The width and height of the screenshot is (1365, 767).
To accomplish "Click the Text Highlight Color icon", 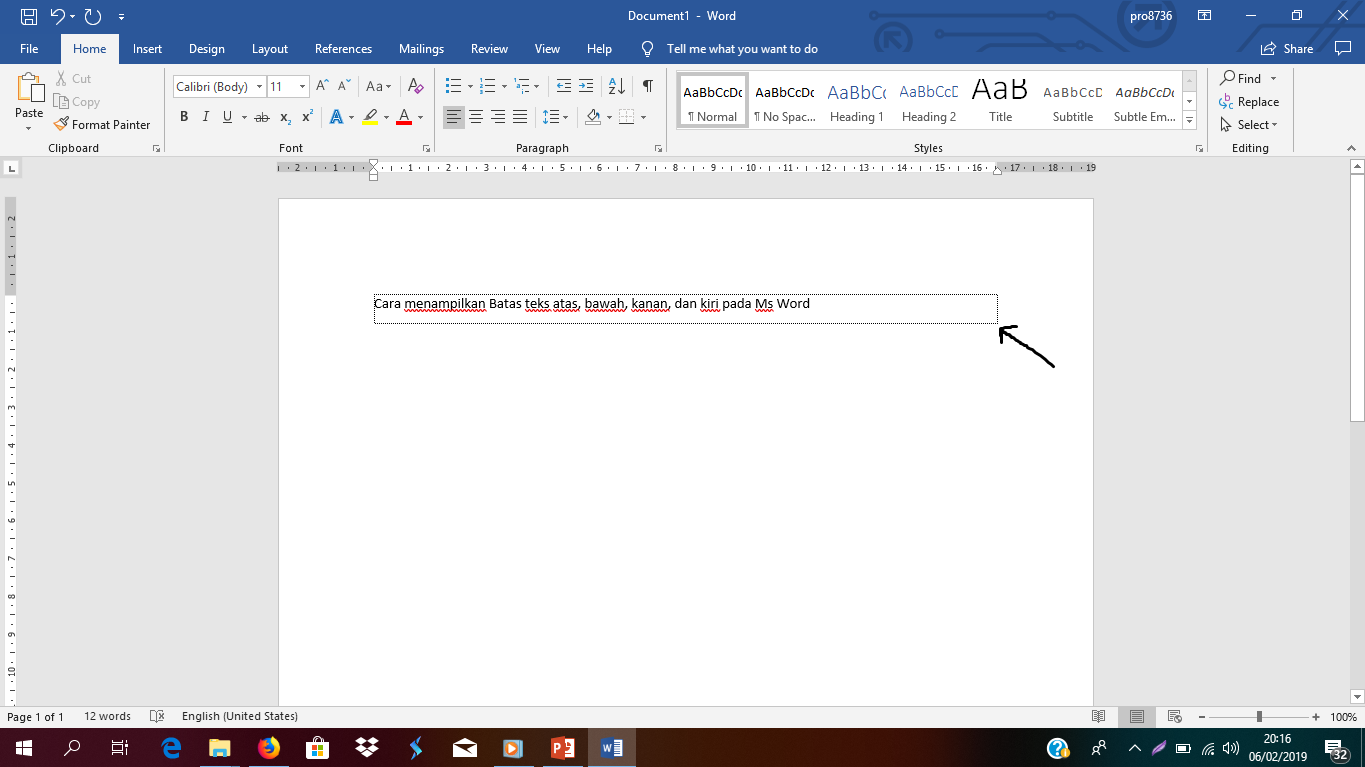I will tap(370, 117).
